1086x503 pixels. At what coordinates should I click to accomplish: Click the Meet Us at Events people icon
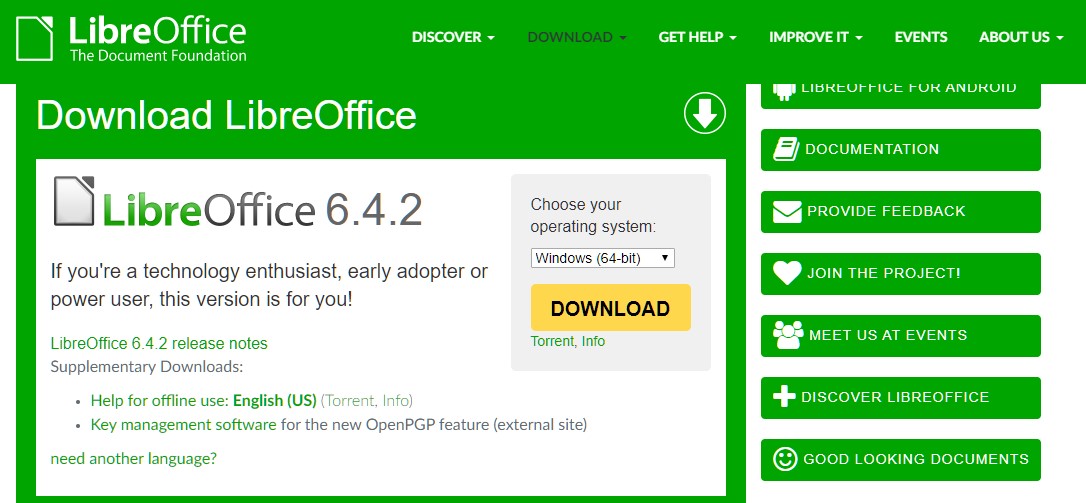[x=788, y=335]
